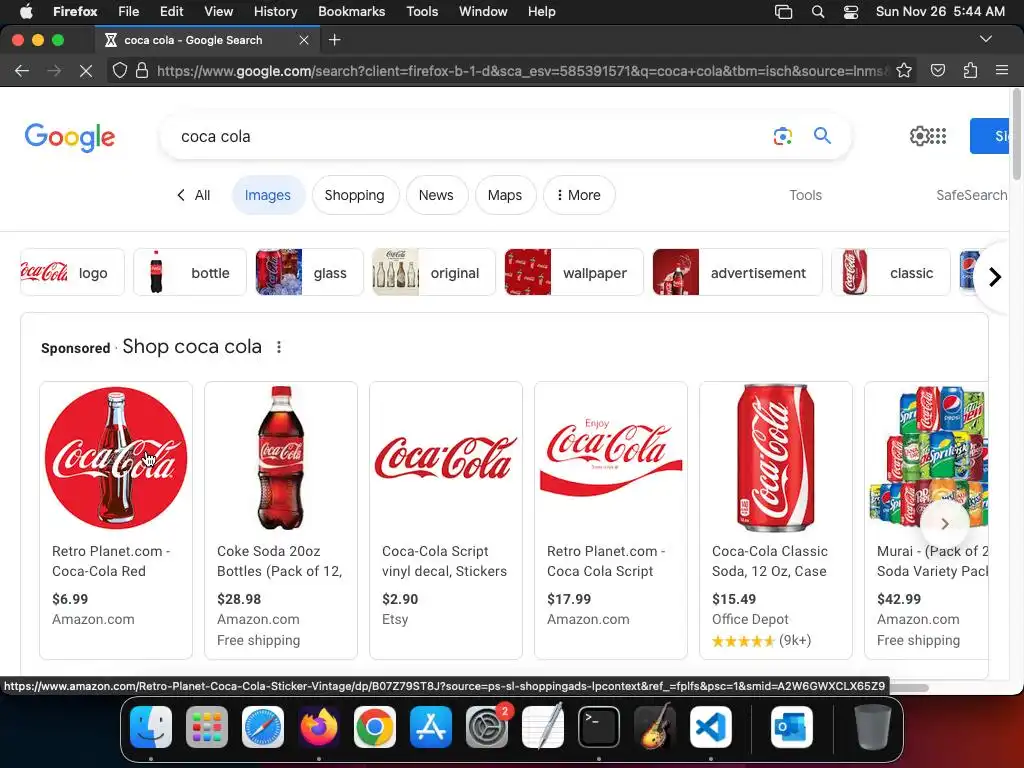Viewport: 1024px width, 768px height.
Task: Open Retro Planet Coca Cola Script product
Action: (x=611, y=520)
